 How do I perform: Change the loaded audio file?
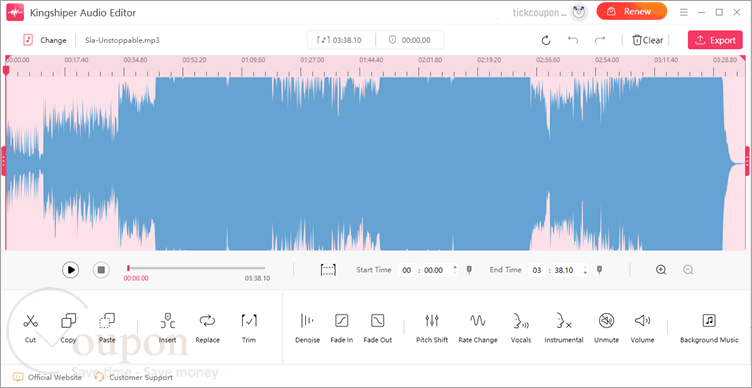45,40
